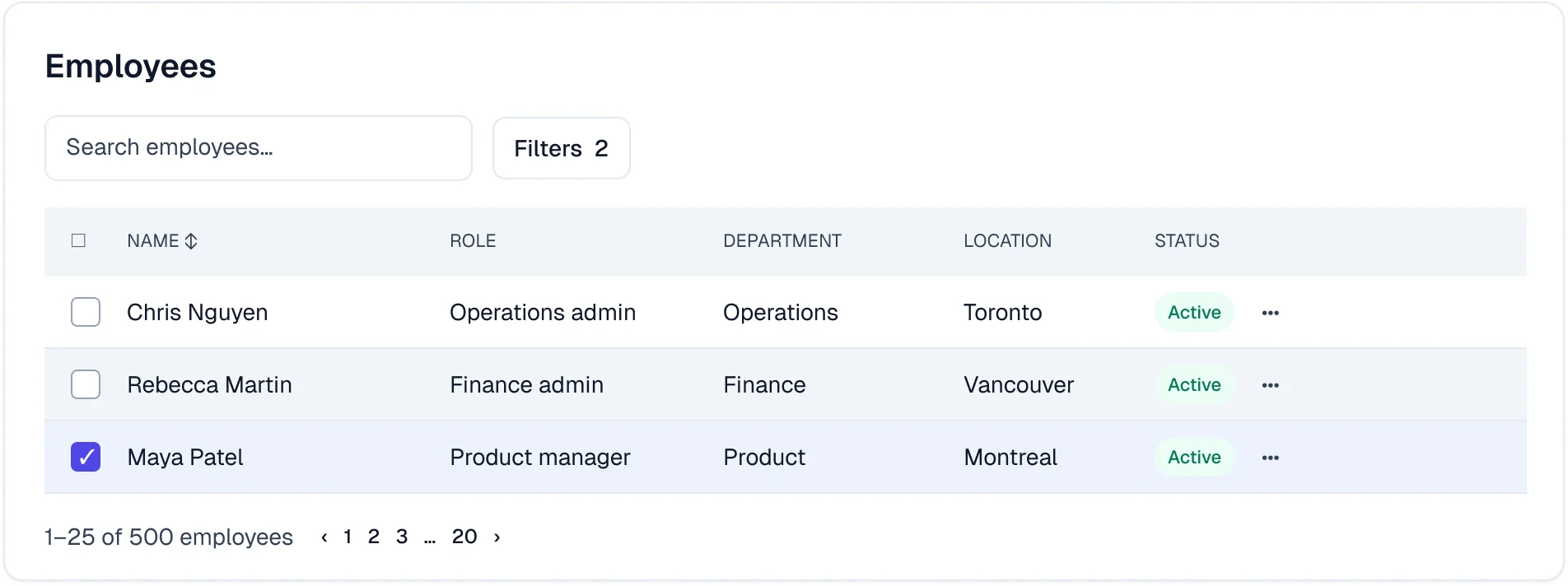Click the Product manager role cell
The width and height of the screenshot is (1568, 586).
[x=540, y=458]
